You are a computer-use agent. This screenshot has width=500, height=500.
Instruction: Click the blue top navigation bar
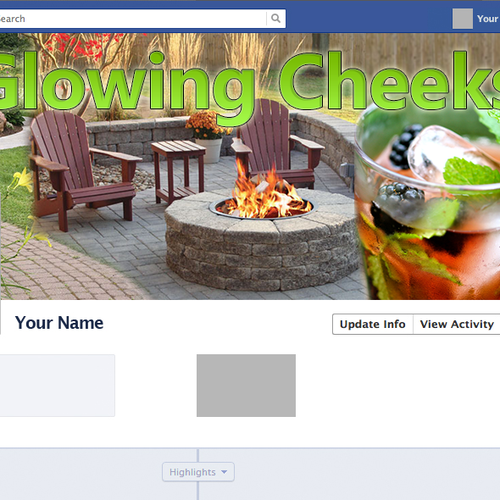(367, 17)
